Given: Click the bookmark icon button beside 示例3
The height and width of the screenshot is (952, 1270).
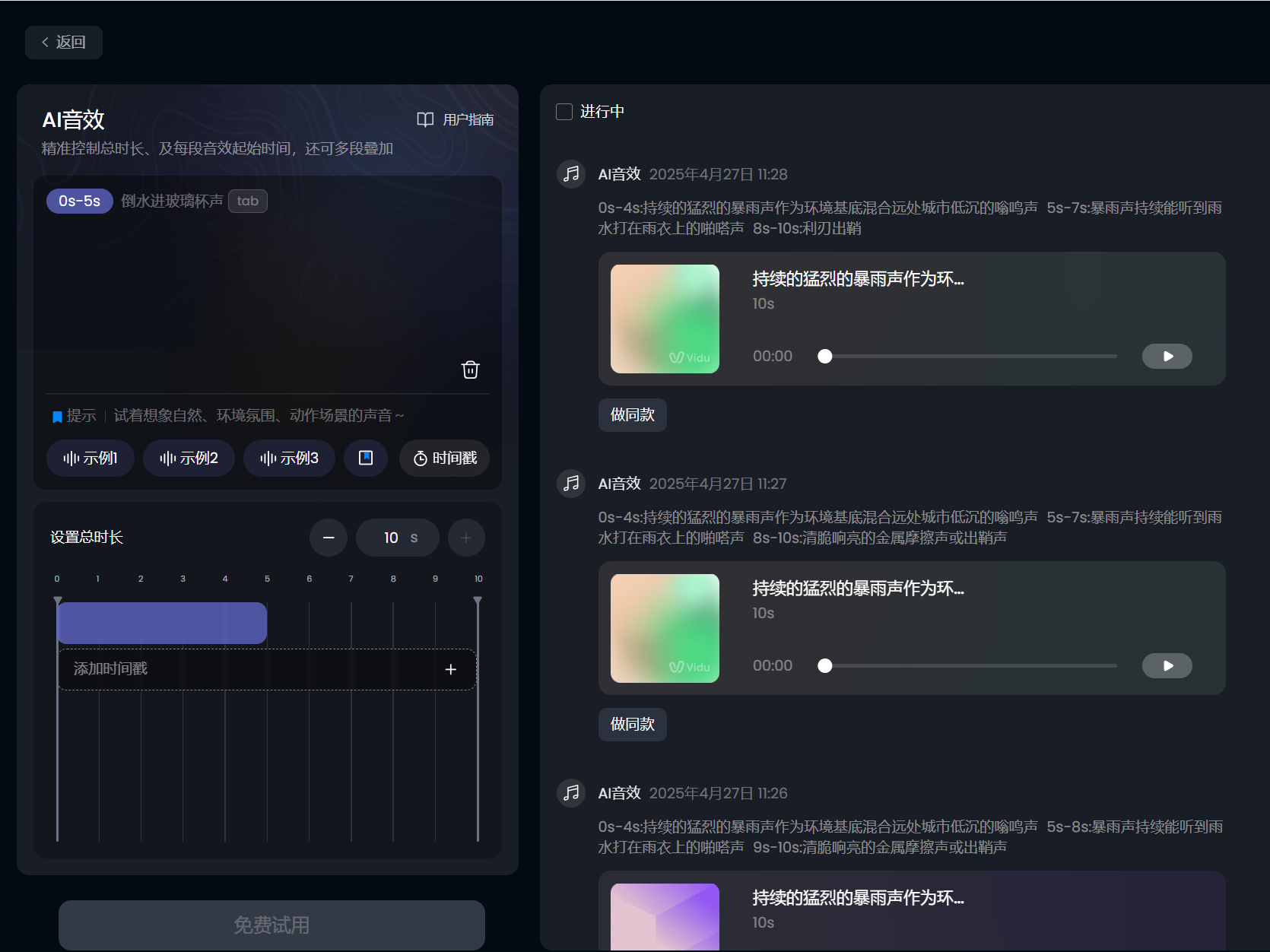Looking at the screenshot, I should point(366,458).
